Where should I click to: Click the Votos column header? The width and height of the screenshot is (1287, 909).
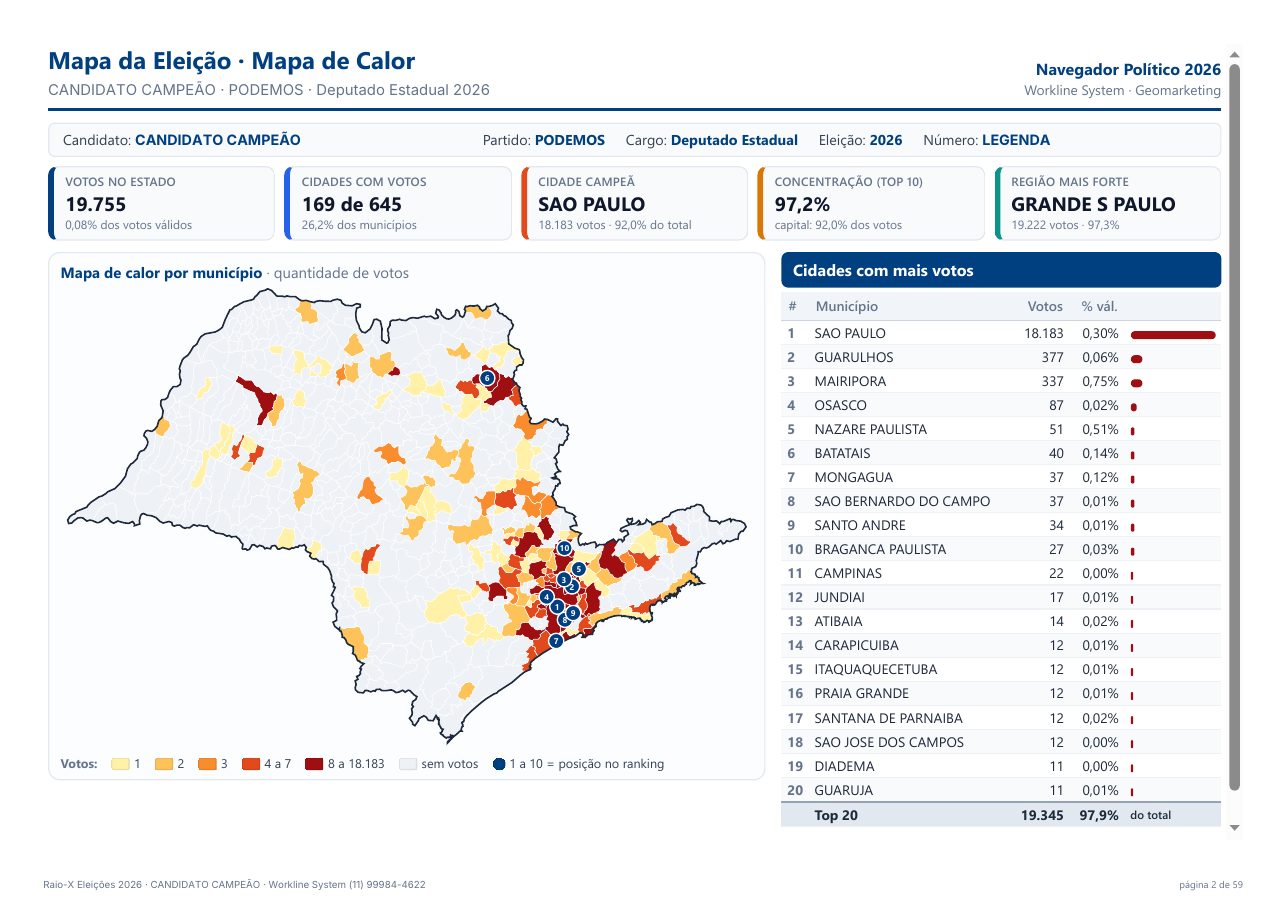pos(1045,306)
